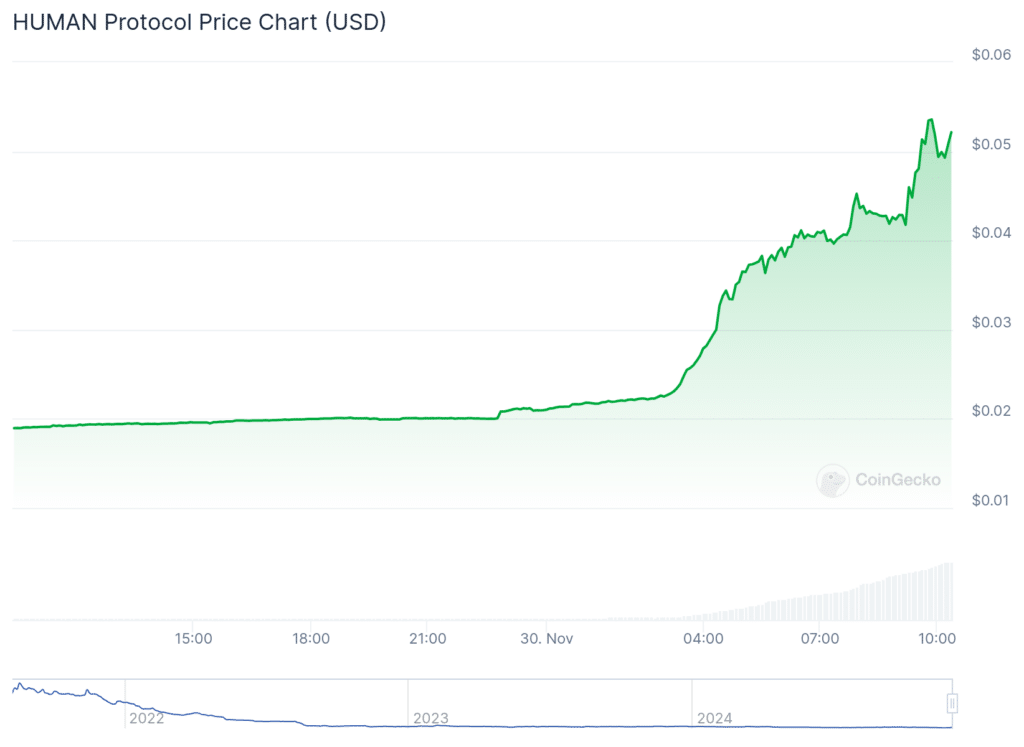Click the $0.05 price axis label
1024x747 pixels.
(x=991, y=144)
